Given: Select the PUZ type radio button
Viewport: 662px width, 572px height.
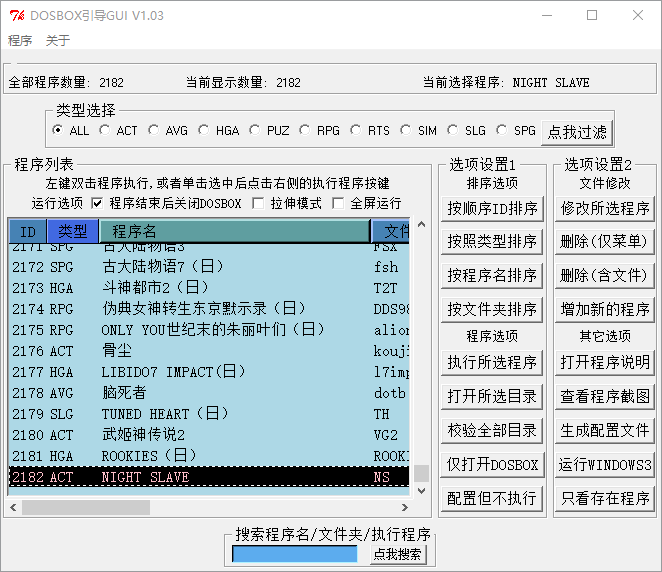Looking at the screenshot, I should tap(255, 130).
